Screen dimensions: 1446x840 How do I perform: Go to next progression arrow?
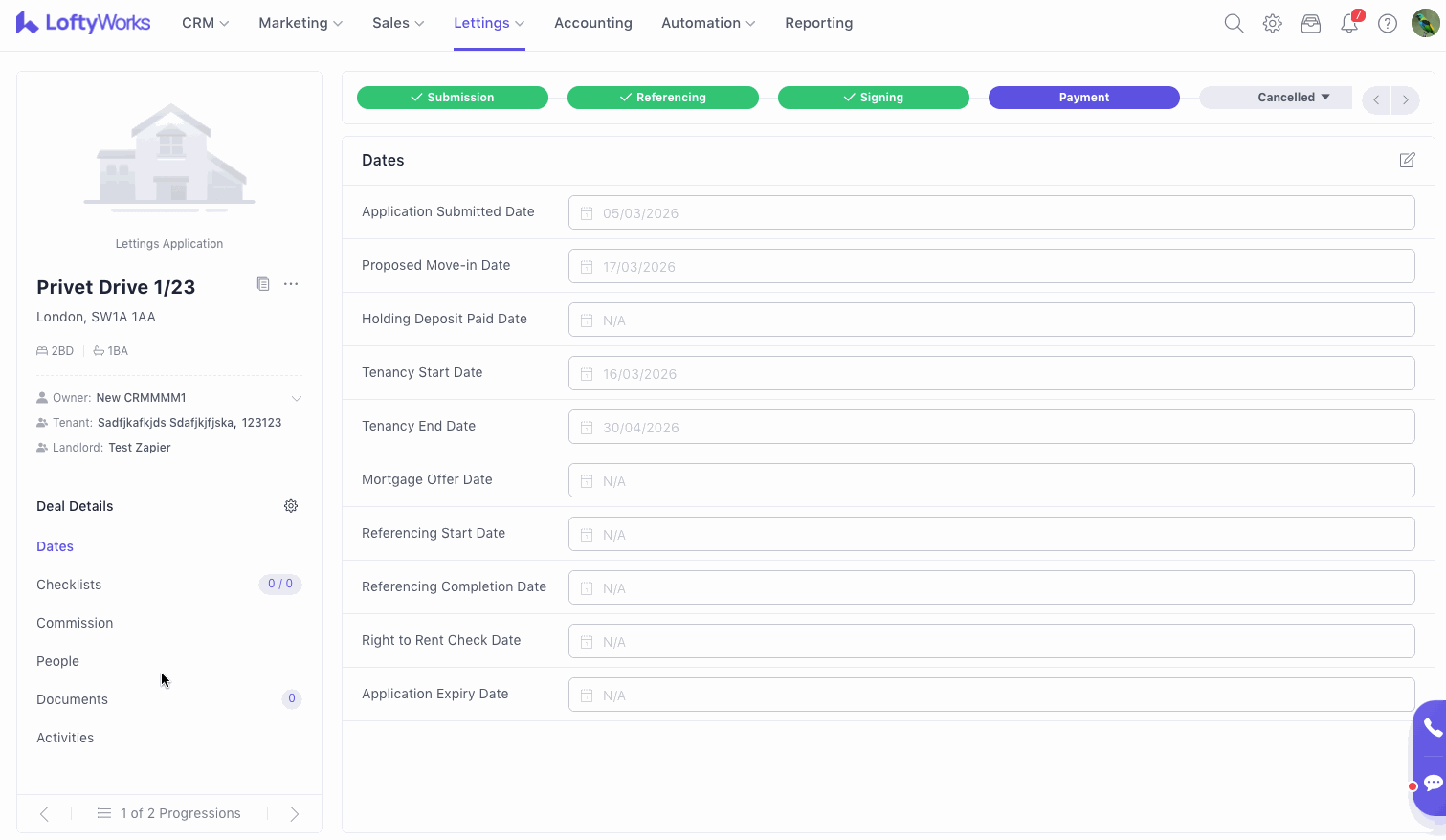(x=294, y=814)
